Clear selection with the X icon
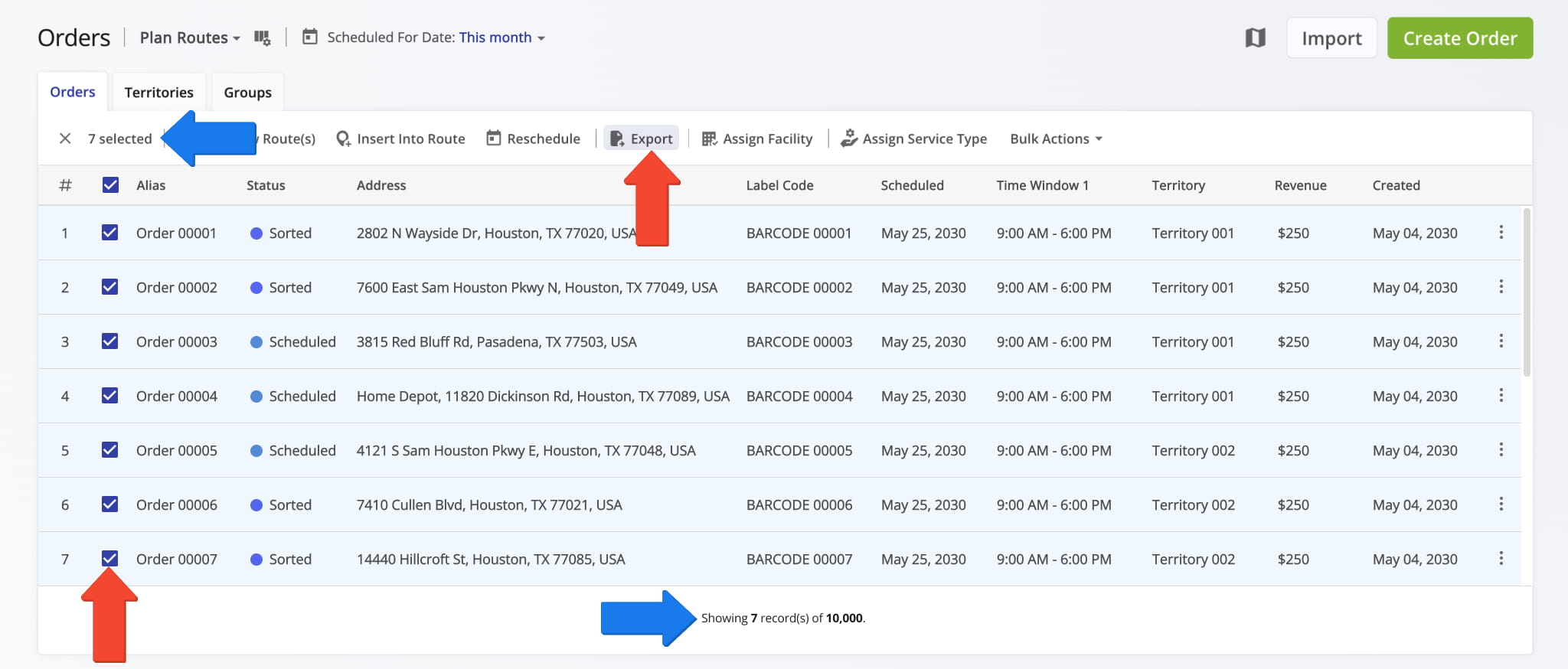Image resolution: width=1568 pixels, height=669 pixels. 65,139
